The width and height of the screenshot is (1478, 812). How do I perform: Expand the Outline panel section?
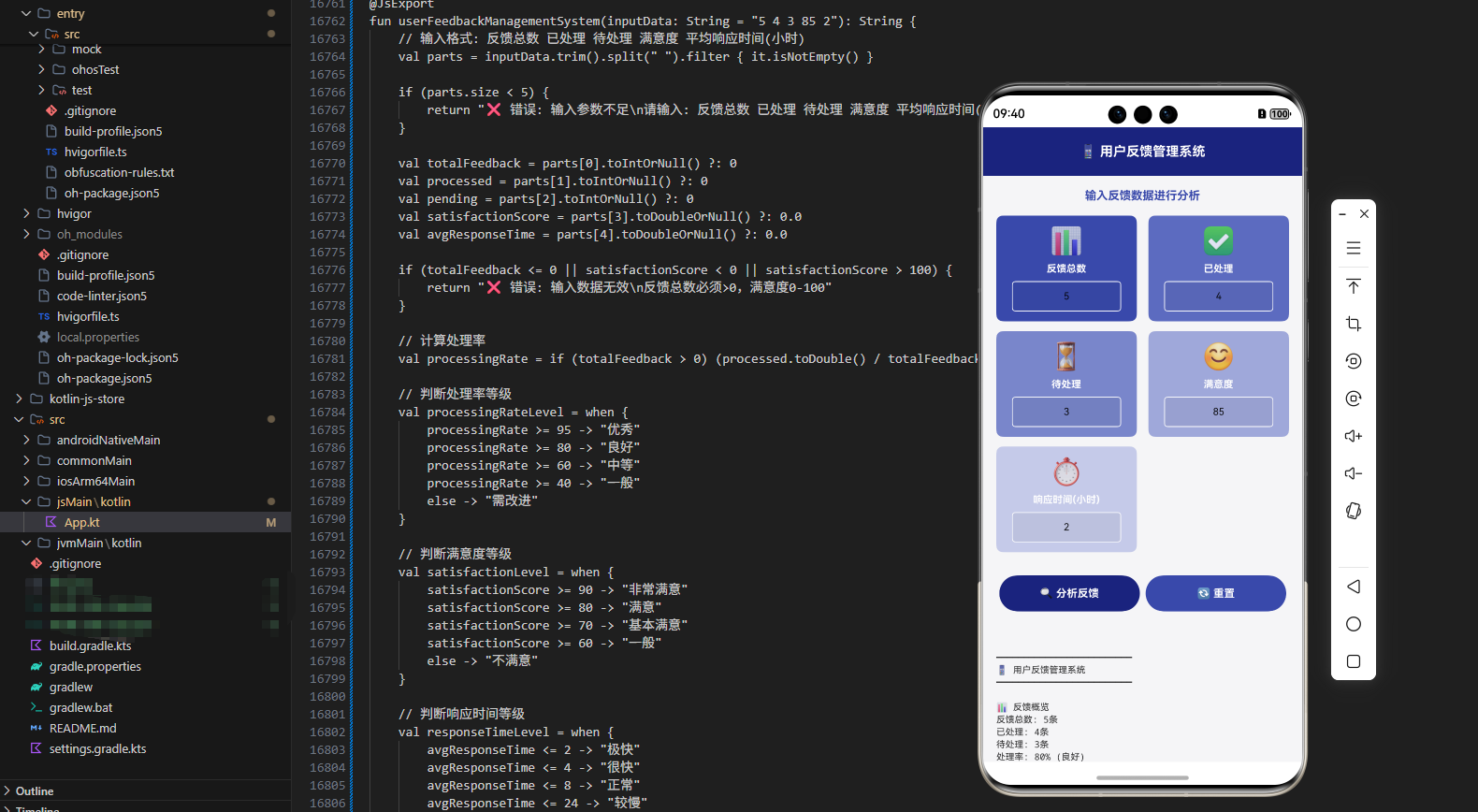(7, 790)
